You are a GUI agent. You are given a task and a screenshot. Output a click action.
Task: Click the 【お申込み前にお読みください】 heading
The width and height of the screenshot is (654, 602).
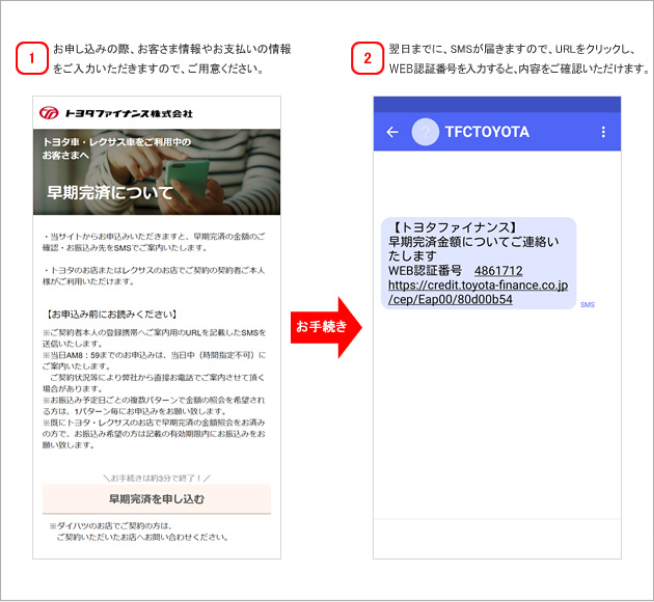click(111, 314)
